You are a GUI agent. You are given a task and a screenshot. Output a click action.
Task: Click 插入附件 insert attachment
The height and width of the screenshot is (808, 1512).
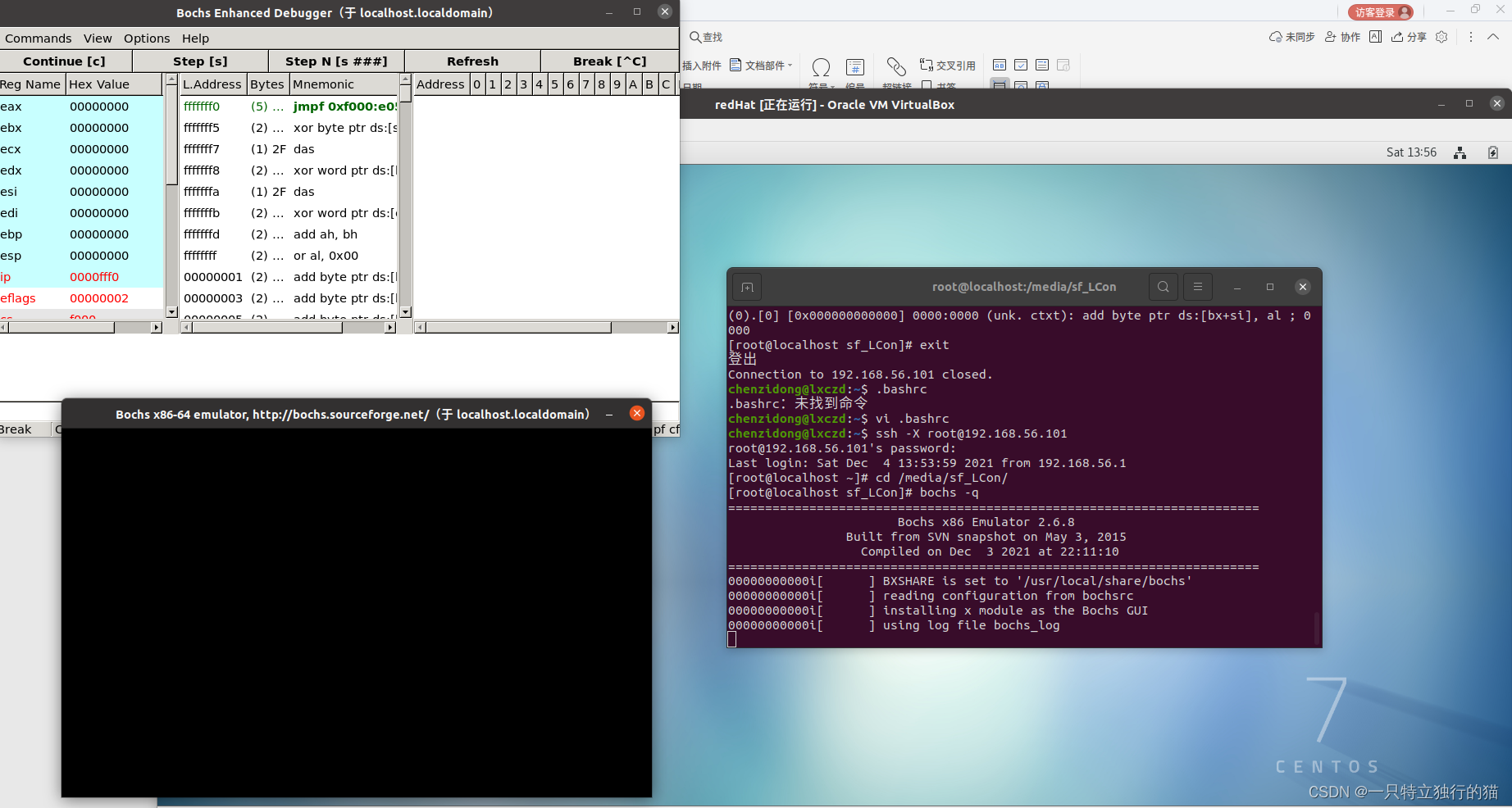coord(702,66)
